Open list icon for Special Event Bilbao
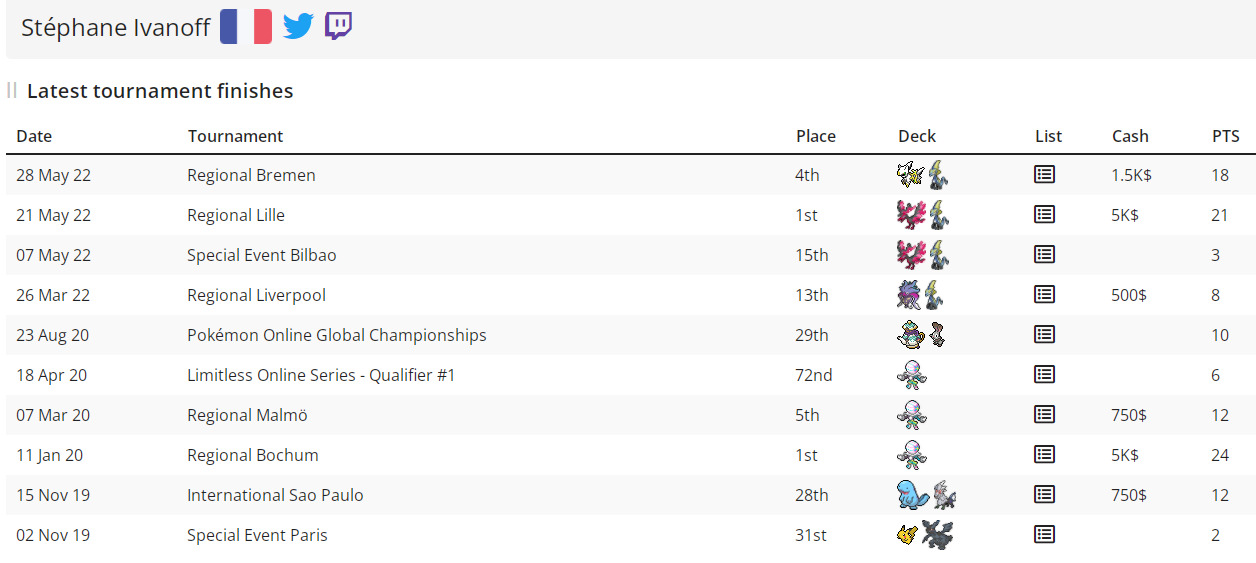This screenshot has width=1256, height=563. (x=1044, y=255)
